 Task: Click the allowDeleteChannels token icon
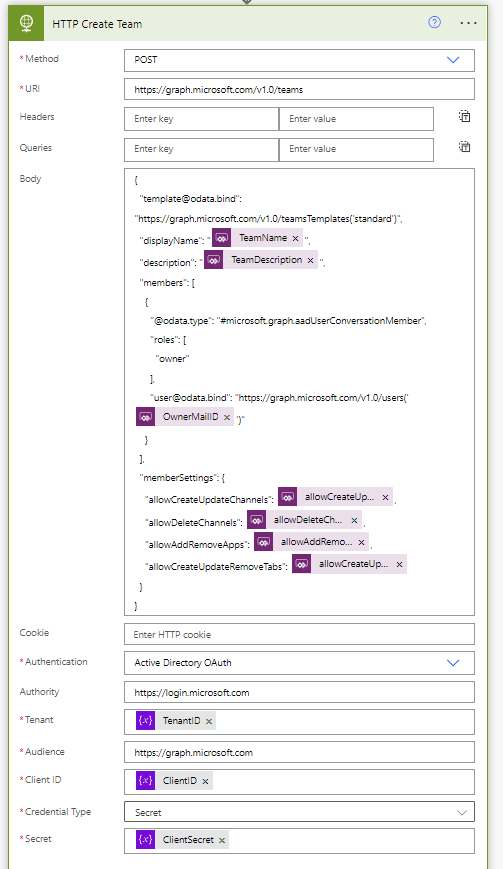[x=256, y=520]
